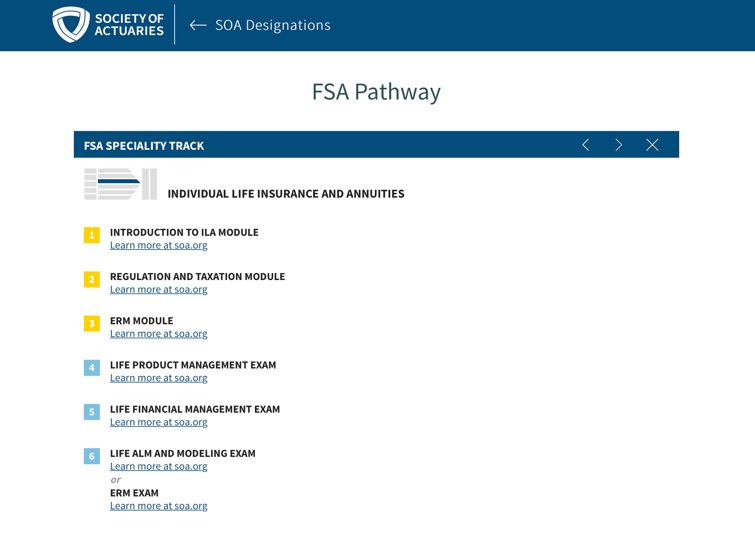This screenshot has height=547, width=755.
Task: Click the blue number 4 step badge
Action: coord(92,368)
